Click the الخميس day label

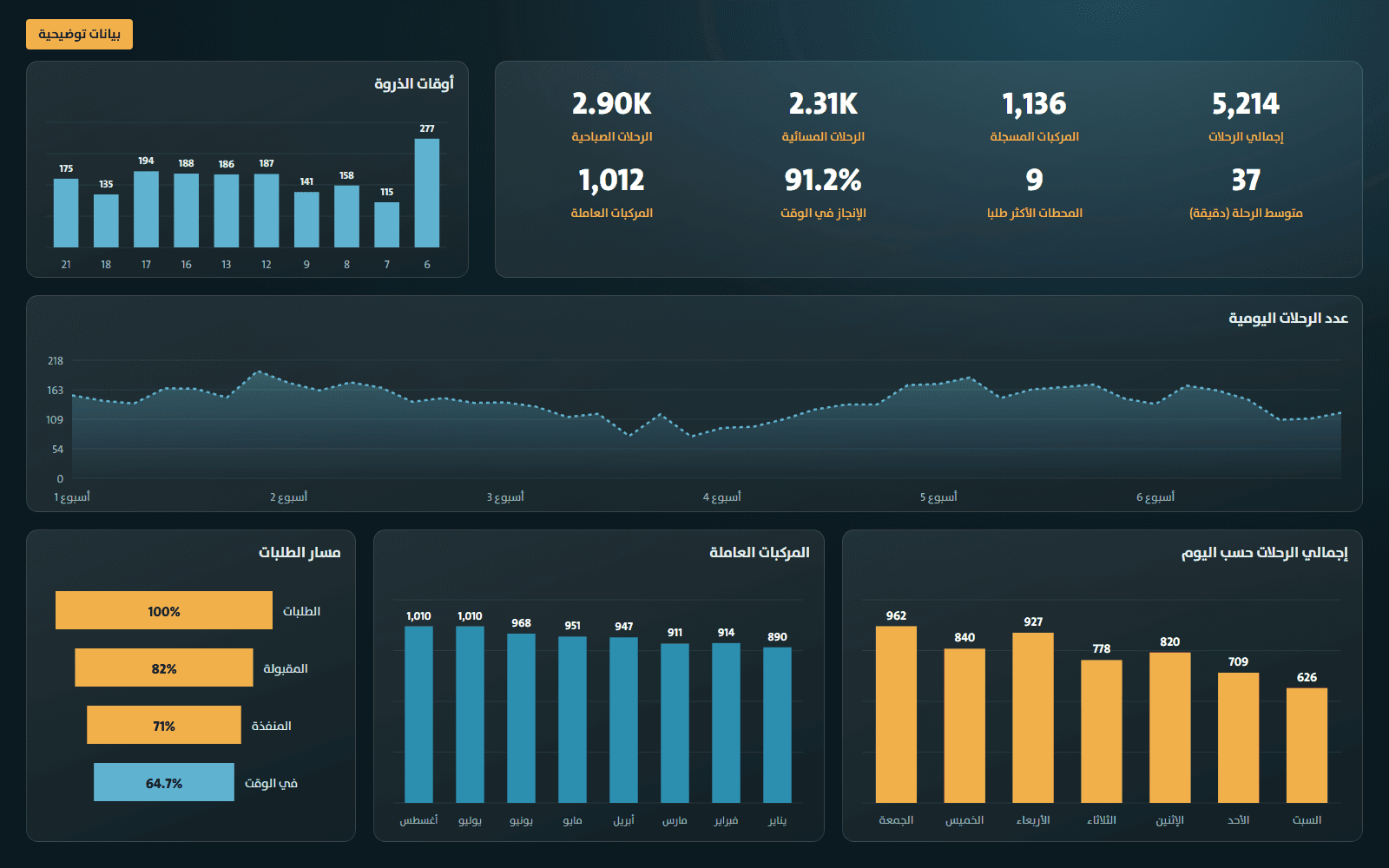[x=964, y=820]
